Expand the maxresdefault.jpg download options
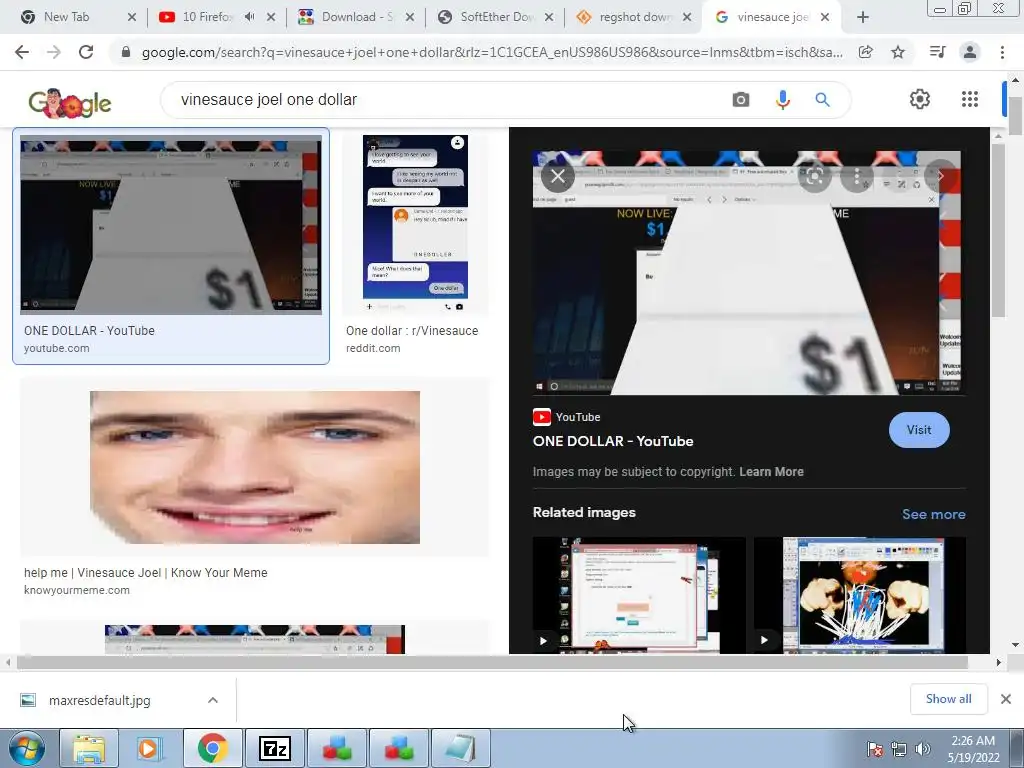Screen dimensions: 1024x768 213,700
